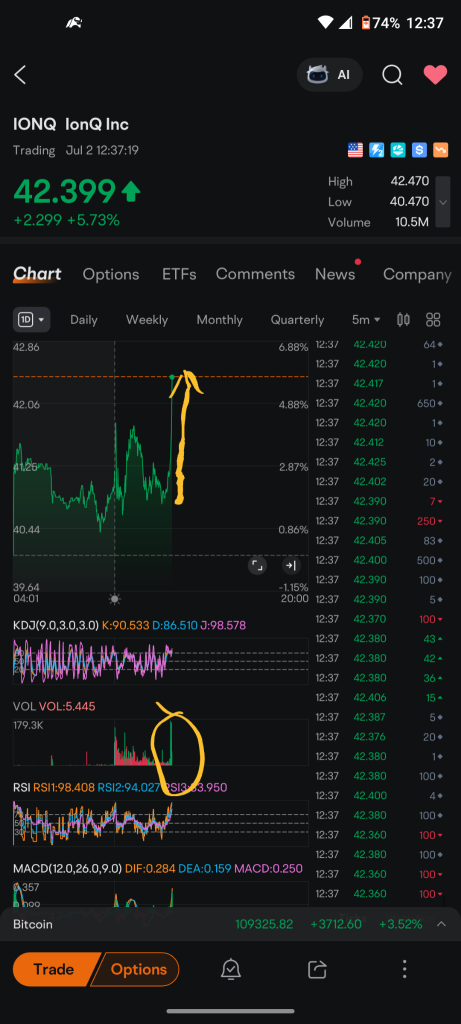
Task: Tap the MACD(12.0,26.0,9.0) indicator label
Action: tap(67, 869)
